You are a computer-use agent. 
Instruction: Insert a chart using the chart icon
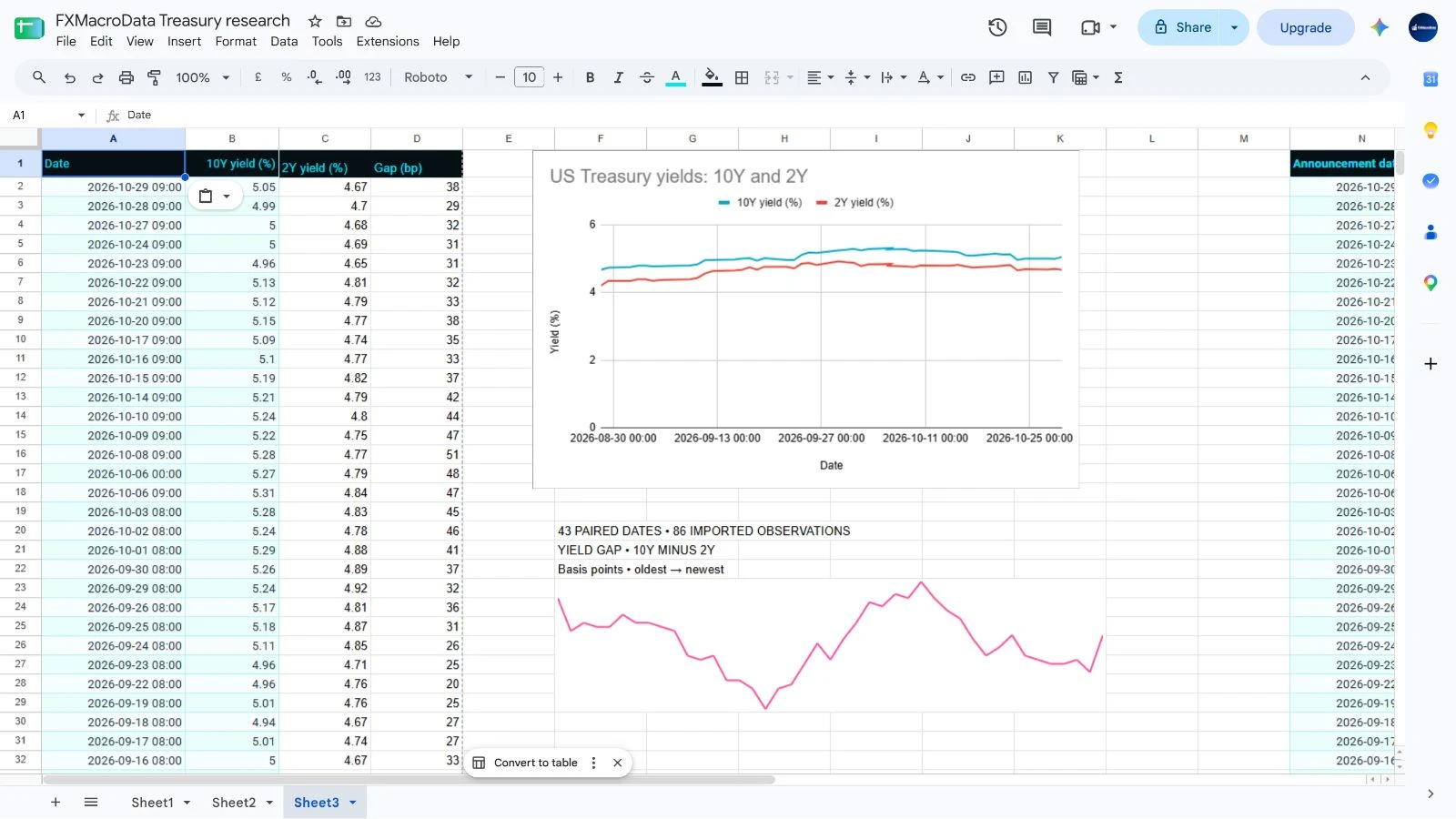point(1026,77)
